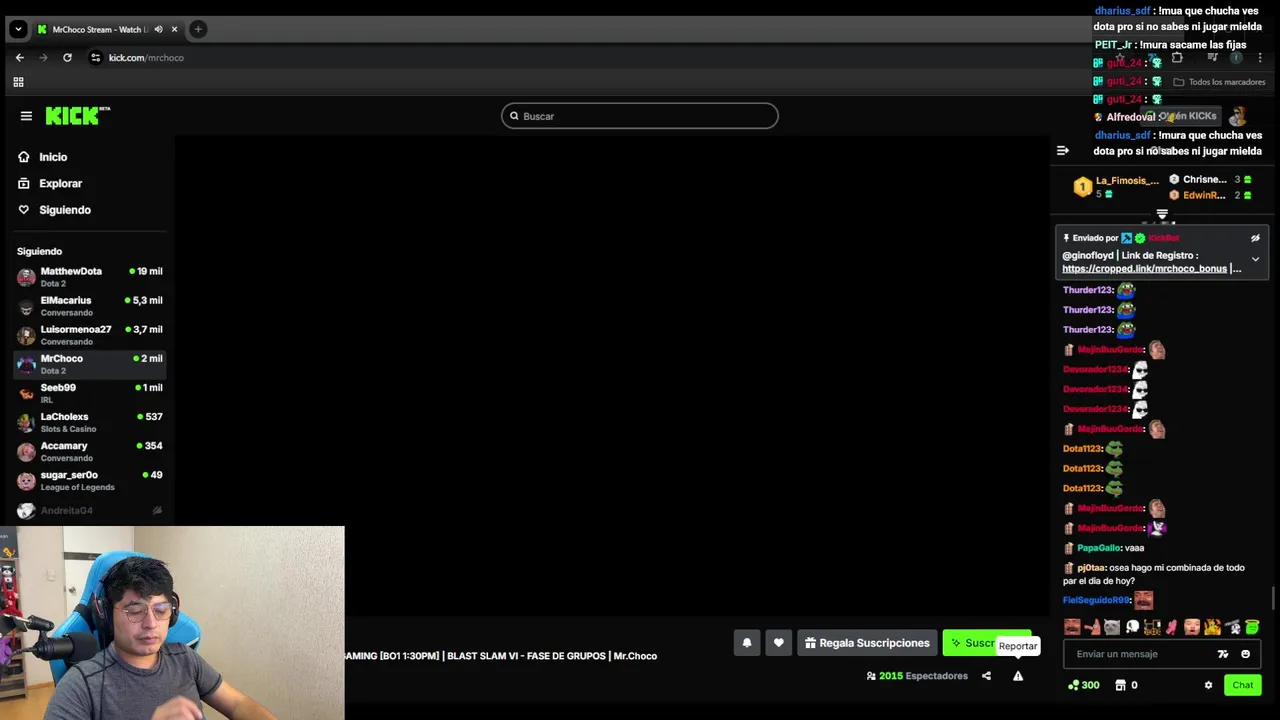Report the stream with the warning triangle icon

1018,676
